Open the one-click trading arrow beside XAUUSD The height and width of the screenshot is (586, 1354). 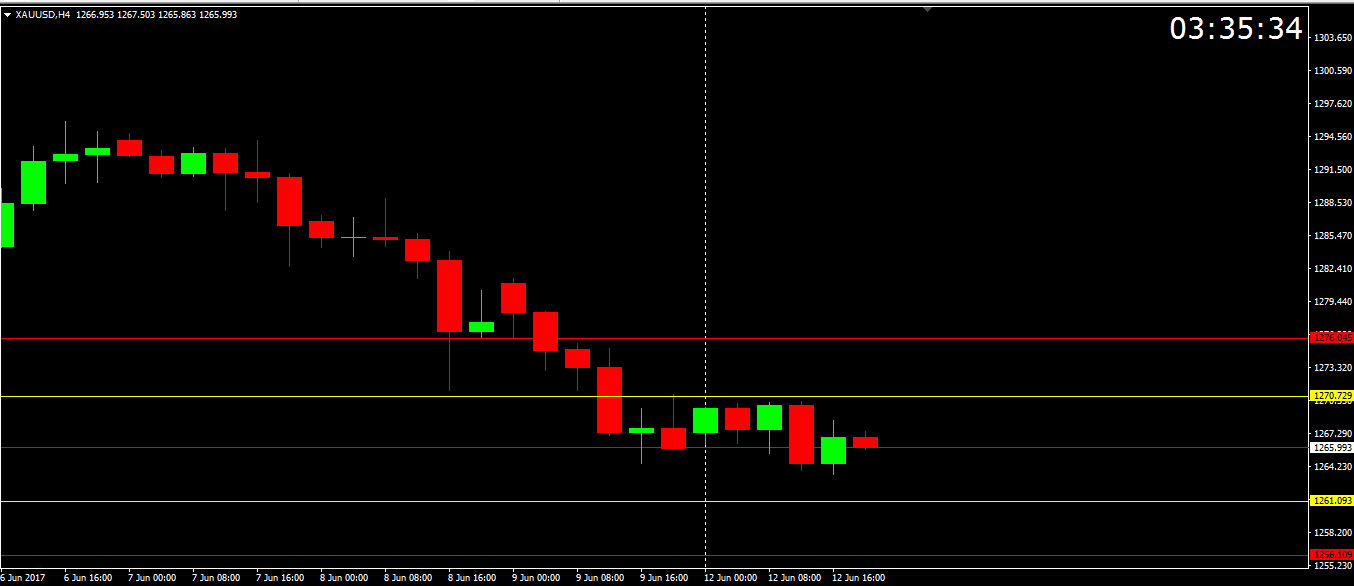(7, 15)
